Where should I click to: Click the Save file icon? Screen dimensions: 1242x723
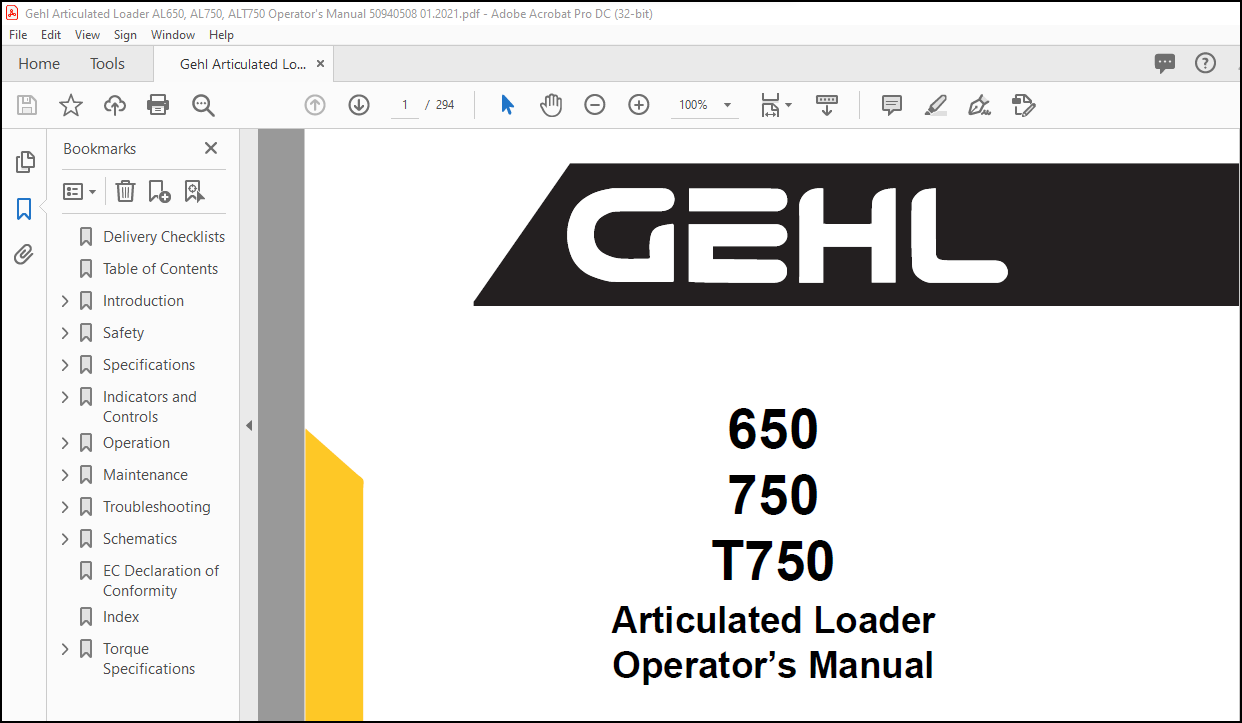point(27,105)
